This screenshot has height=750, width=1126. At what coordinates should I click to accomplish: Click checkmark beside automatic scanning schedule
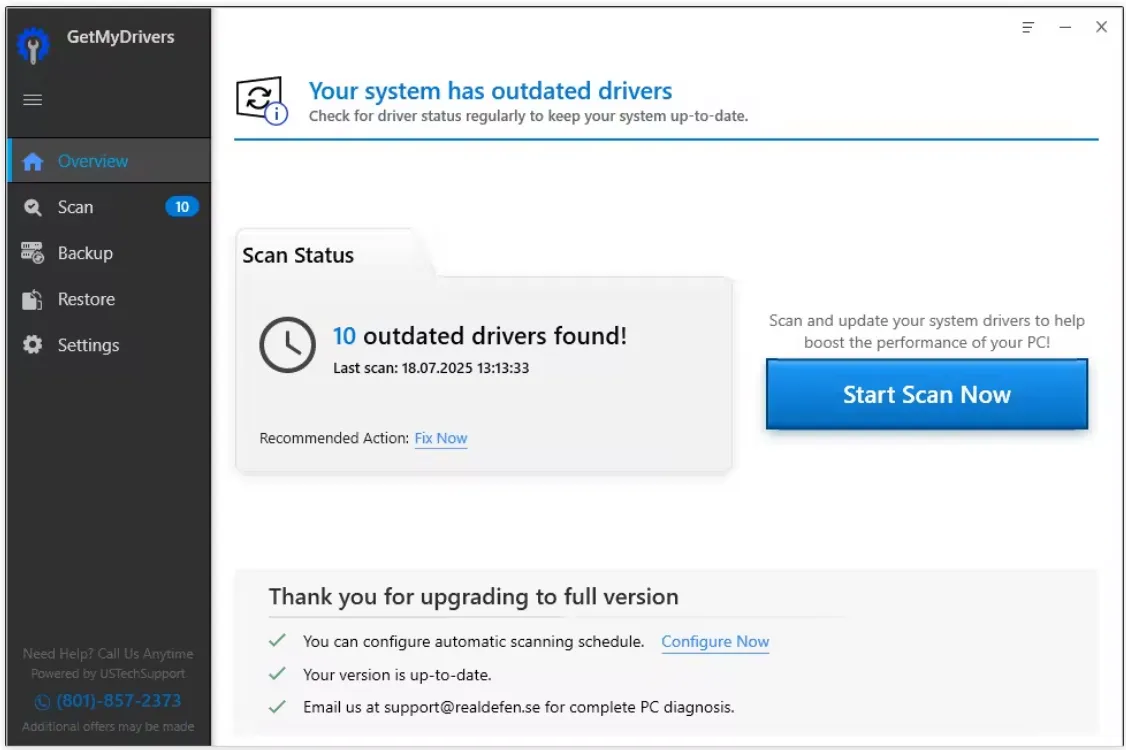click(x=277, y=640)
